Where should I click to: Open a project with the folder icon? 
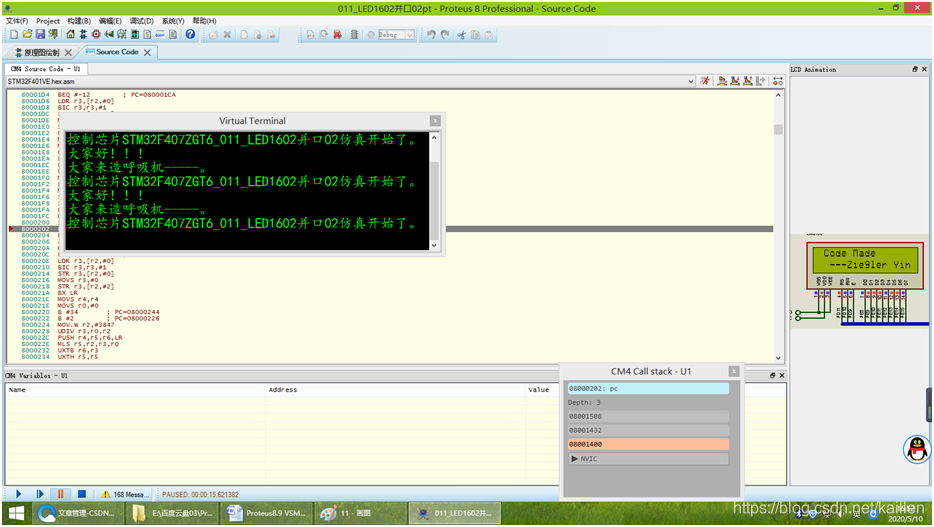pyautogui.click(x=27, y=35)
